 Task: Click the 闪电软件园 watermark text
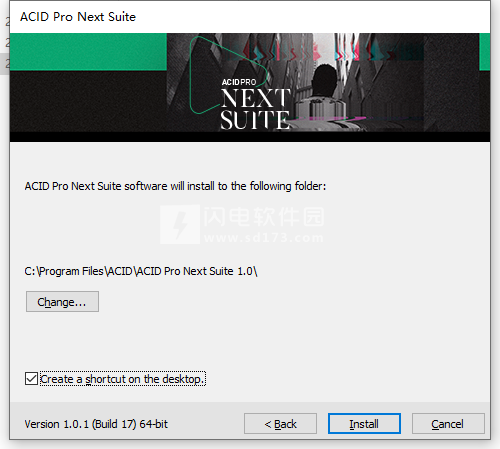click(264, 217)
